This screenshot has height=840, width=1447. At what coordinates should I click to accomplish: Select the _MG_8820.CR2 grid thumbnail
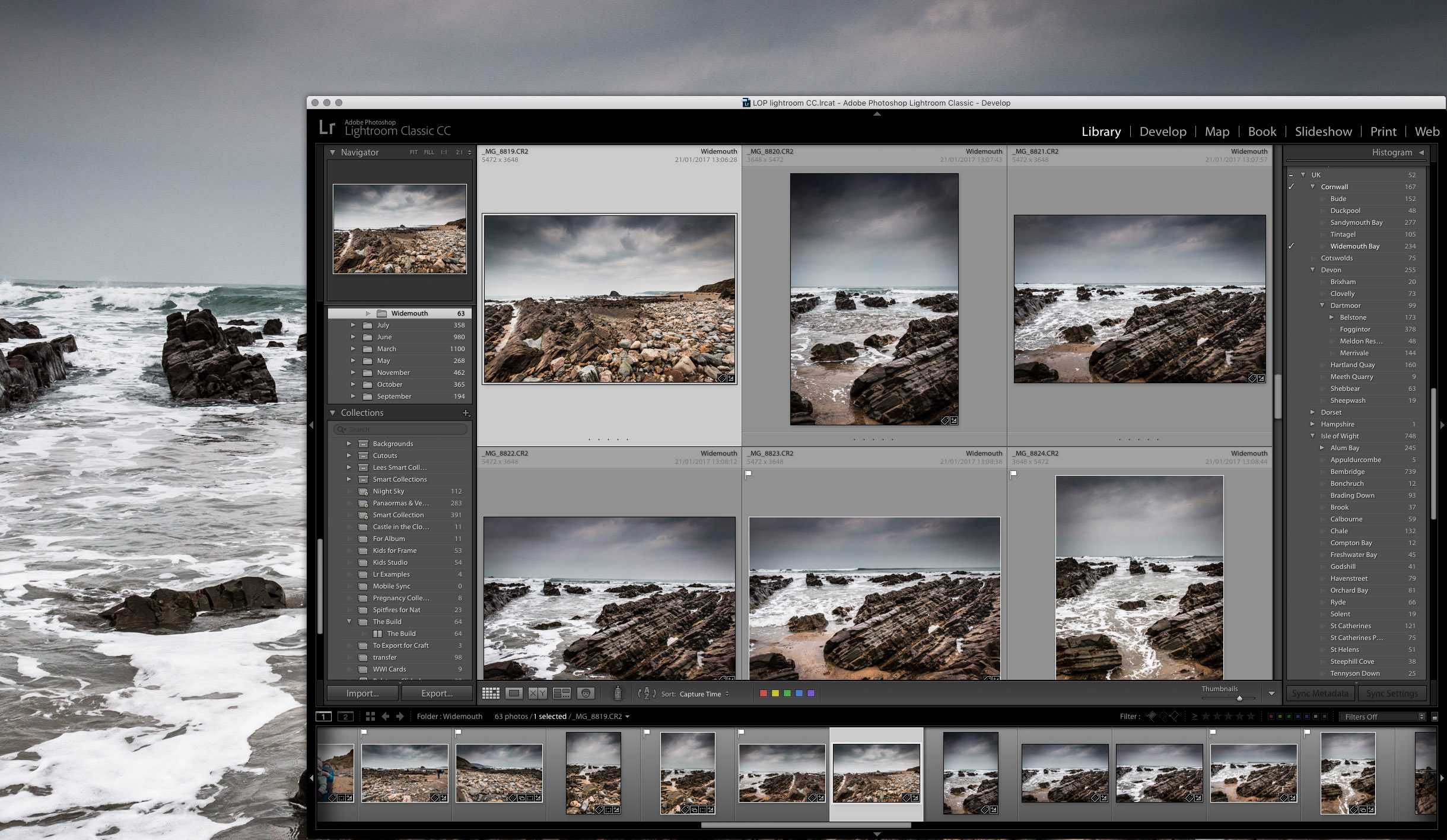pos(874,299)
